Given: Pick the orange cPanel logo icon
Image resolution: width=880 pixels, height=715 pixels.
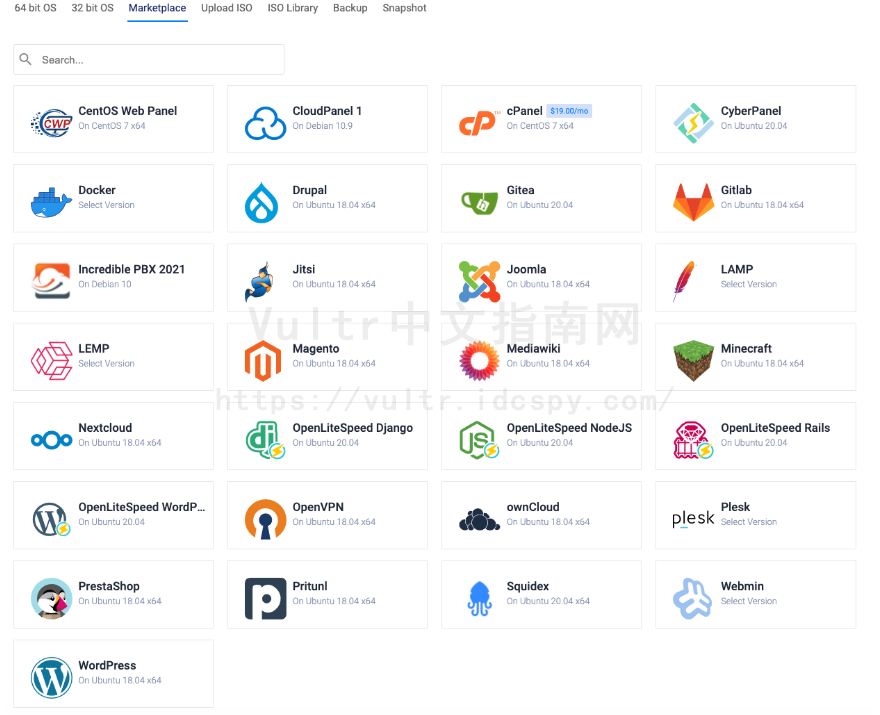Looking at the screenshot, I should [478, 123].
